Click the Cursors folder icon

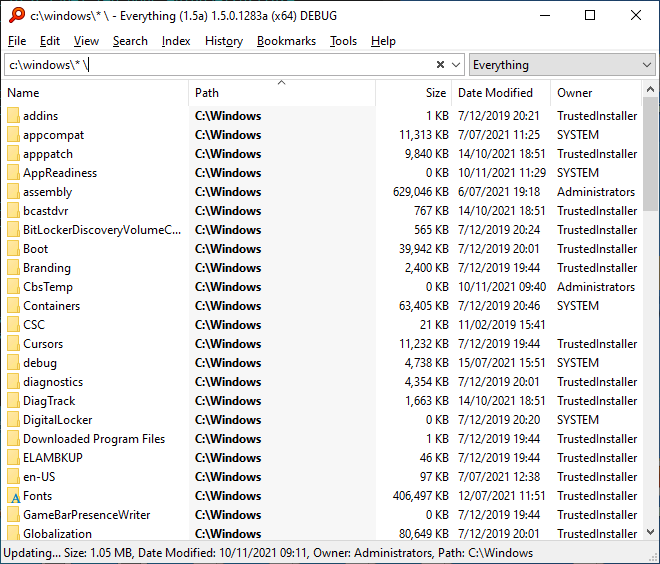tap(13, 343)
